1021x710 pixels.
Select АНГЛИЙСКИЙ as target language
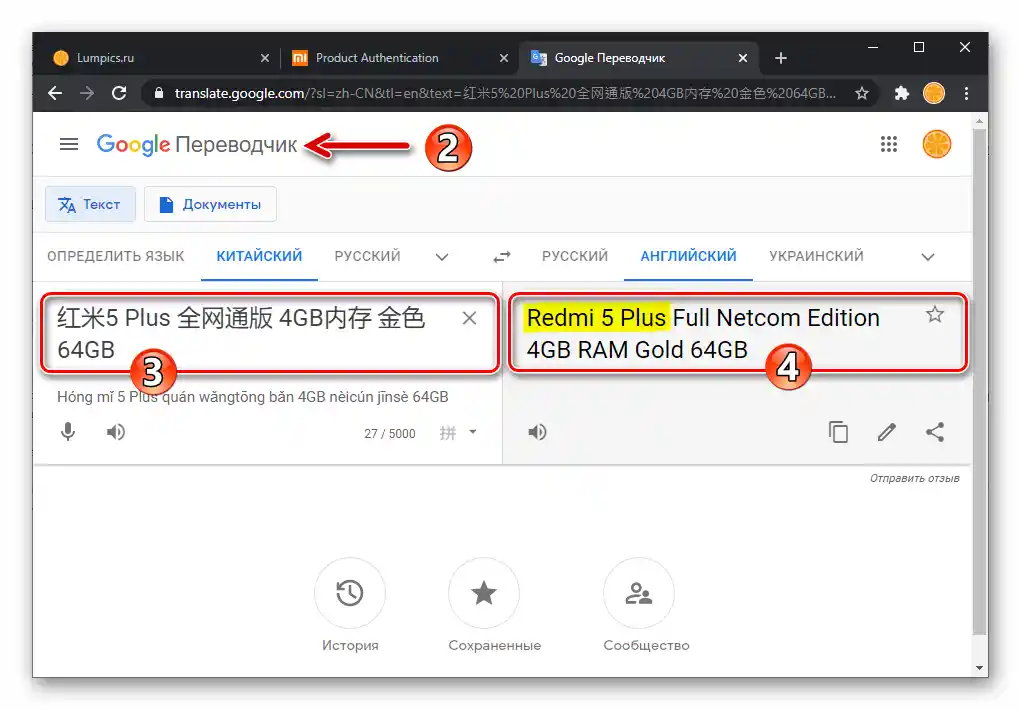688,256
